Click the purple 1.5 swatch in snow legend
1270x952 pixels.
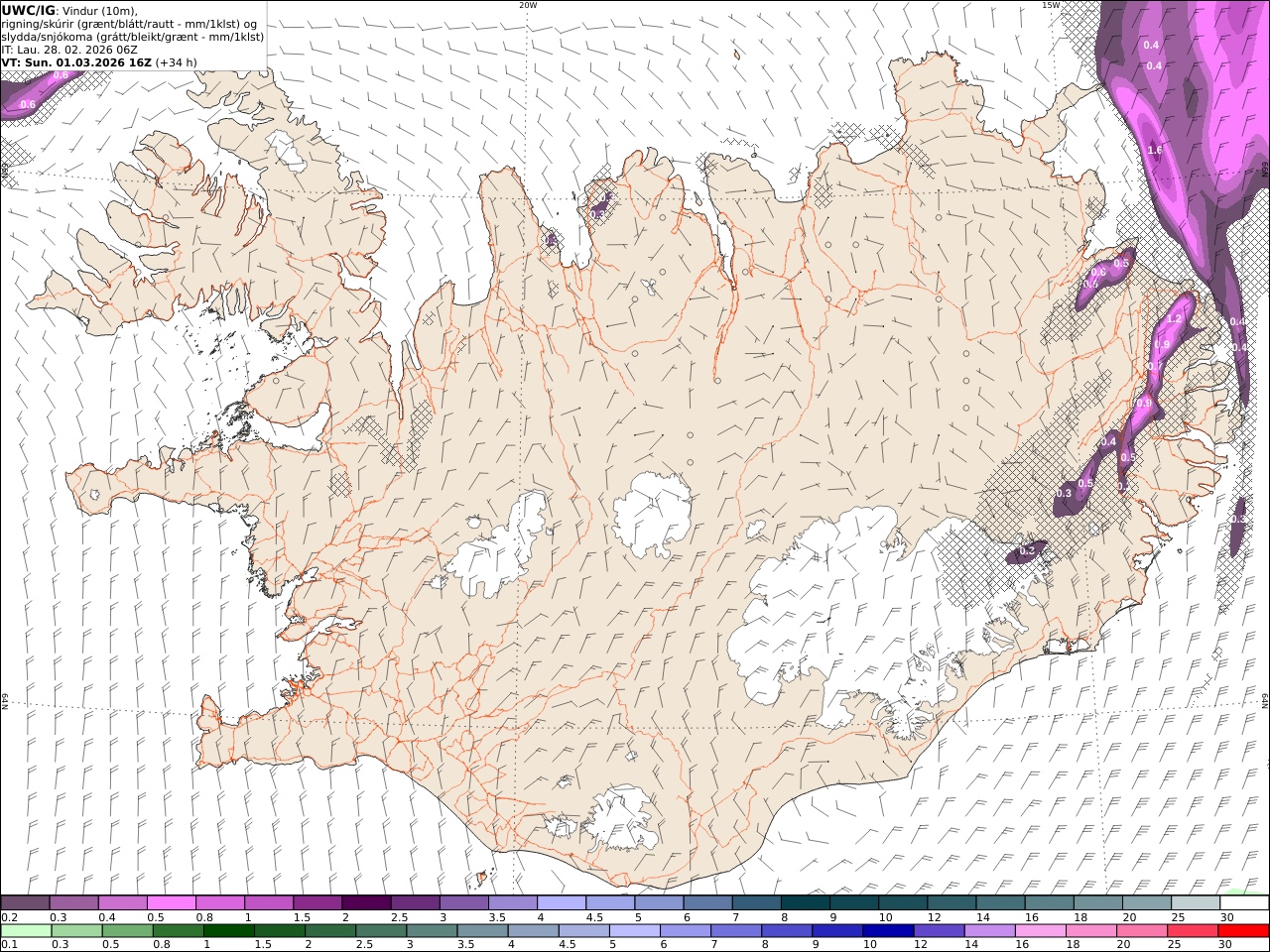[x=317, y=902]
